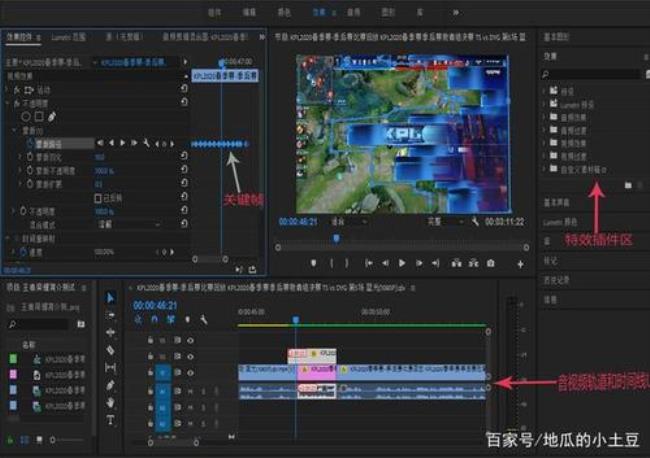Expand the Mask Feather property
Image resolution: width=650 pixels, height=458 pixels.
tap(19, 157)
